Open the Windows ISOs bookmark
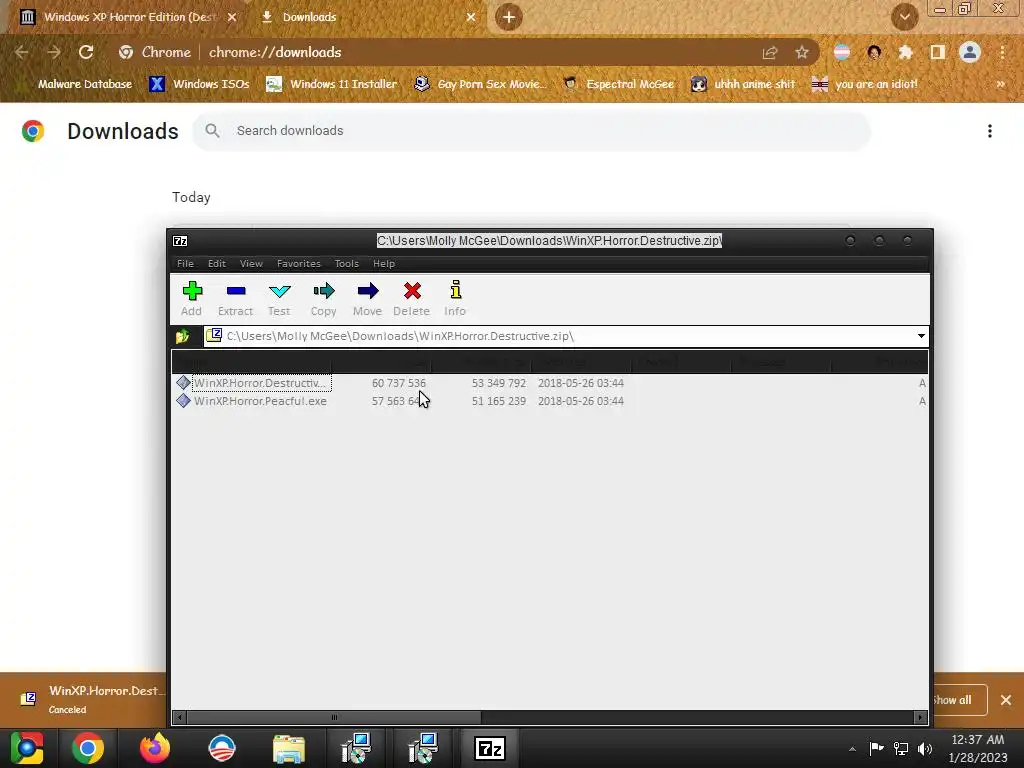Image resolution: width=1024 pixels, height=768 pixels. click(x=200, y=84)
